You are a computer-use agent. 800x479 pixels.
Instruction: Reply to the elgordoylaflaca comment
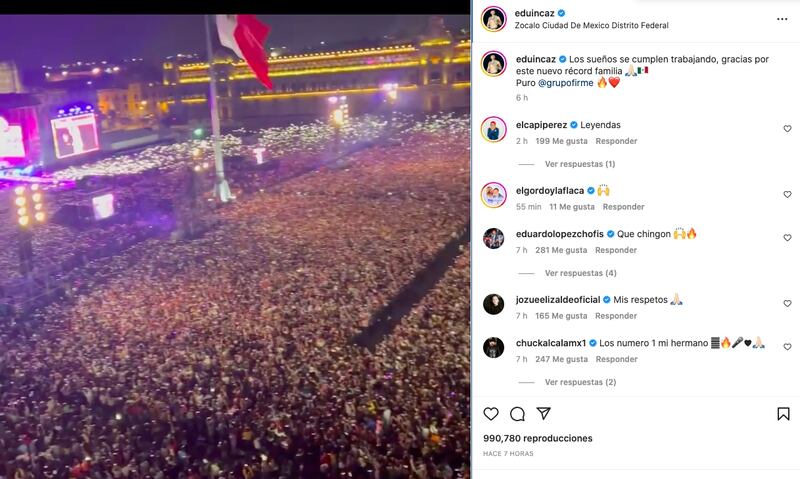coord(623,207)
